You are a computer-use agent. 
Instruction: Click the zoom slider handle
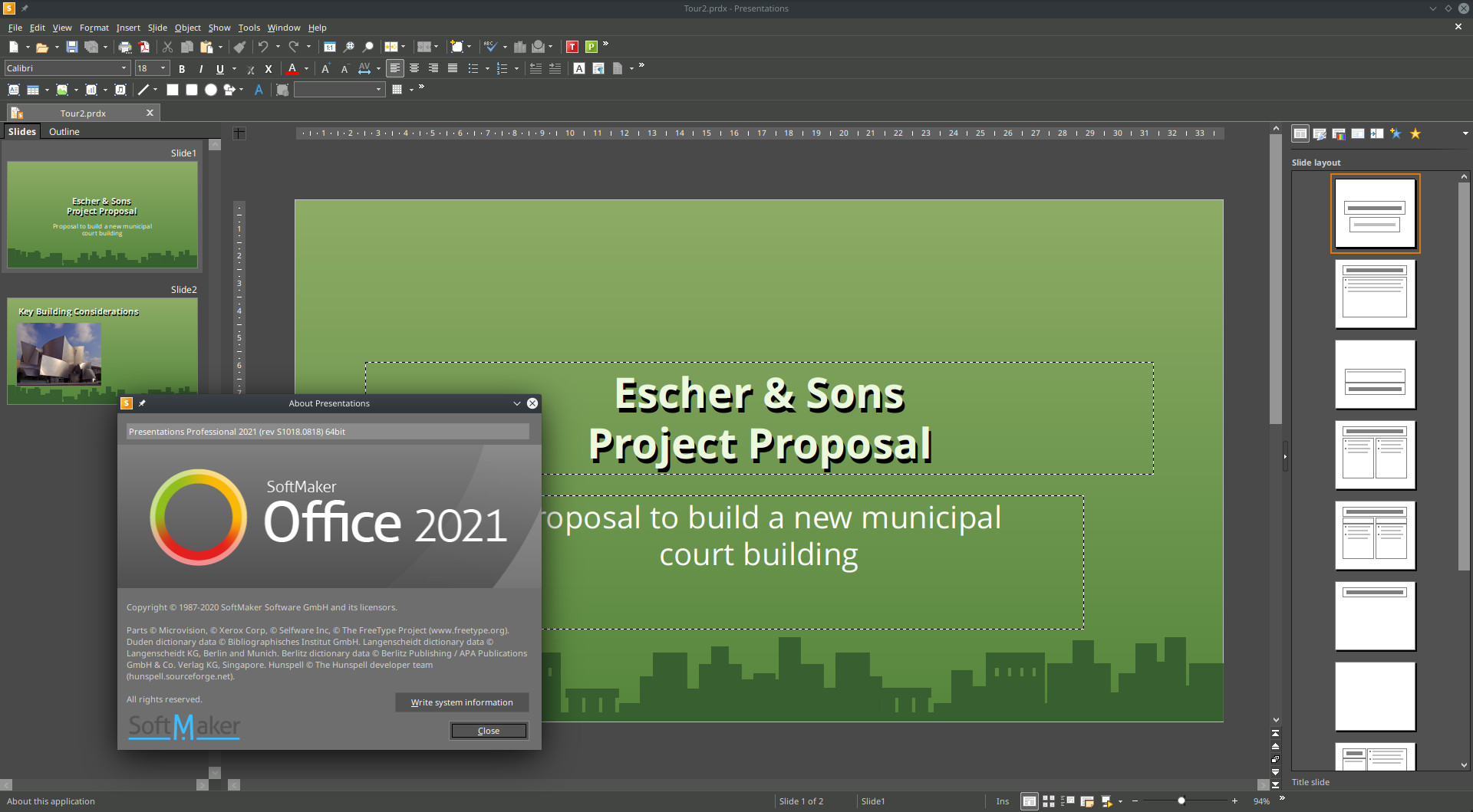pyautogui.click(x=1181, y=801)
